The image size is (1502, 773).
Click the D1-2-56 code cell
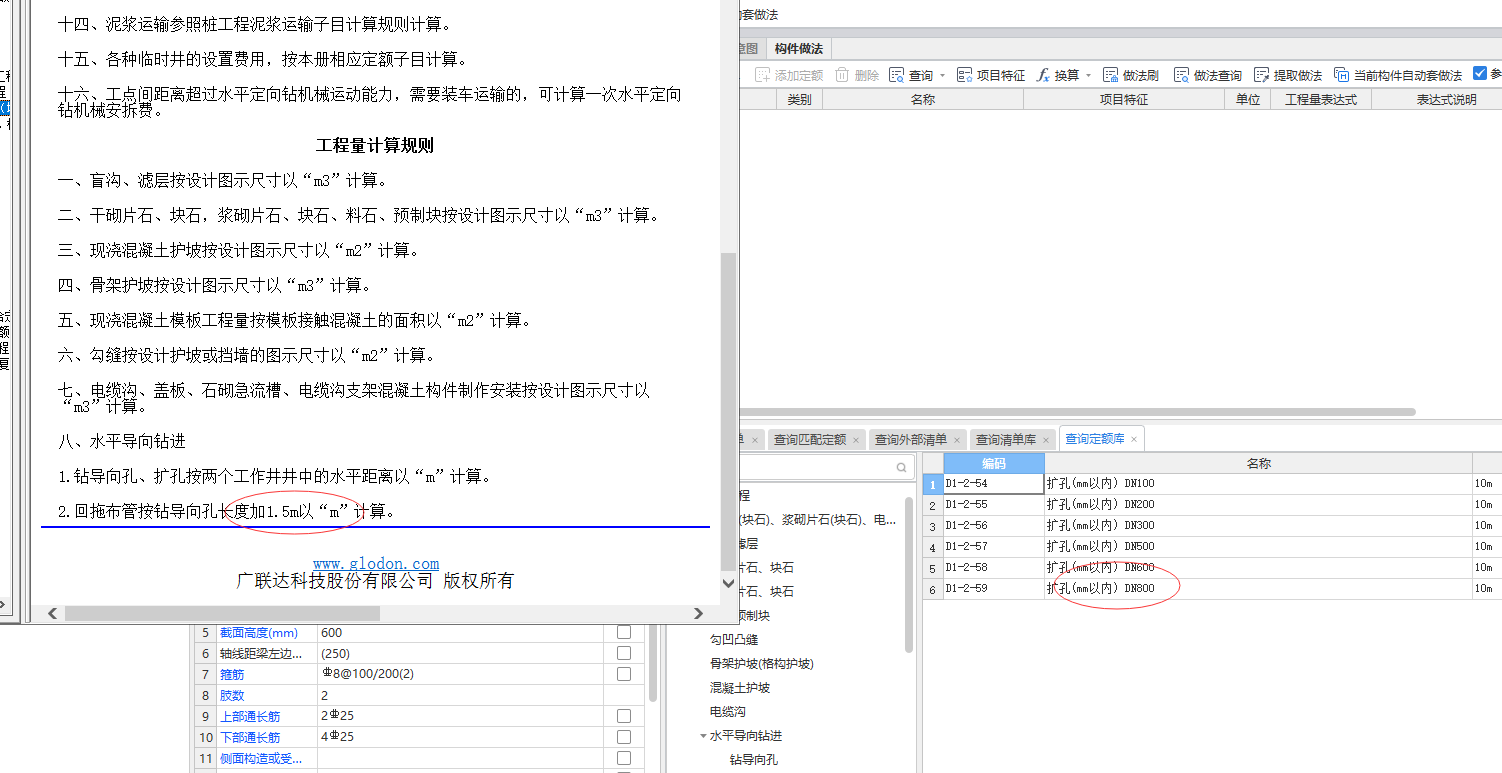pyautogui.click(x=993, y=526)
